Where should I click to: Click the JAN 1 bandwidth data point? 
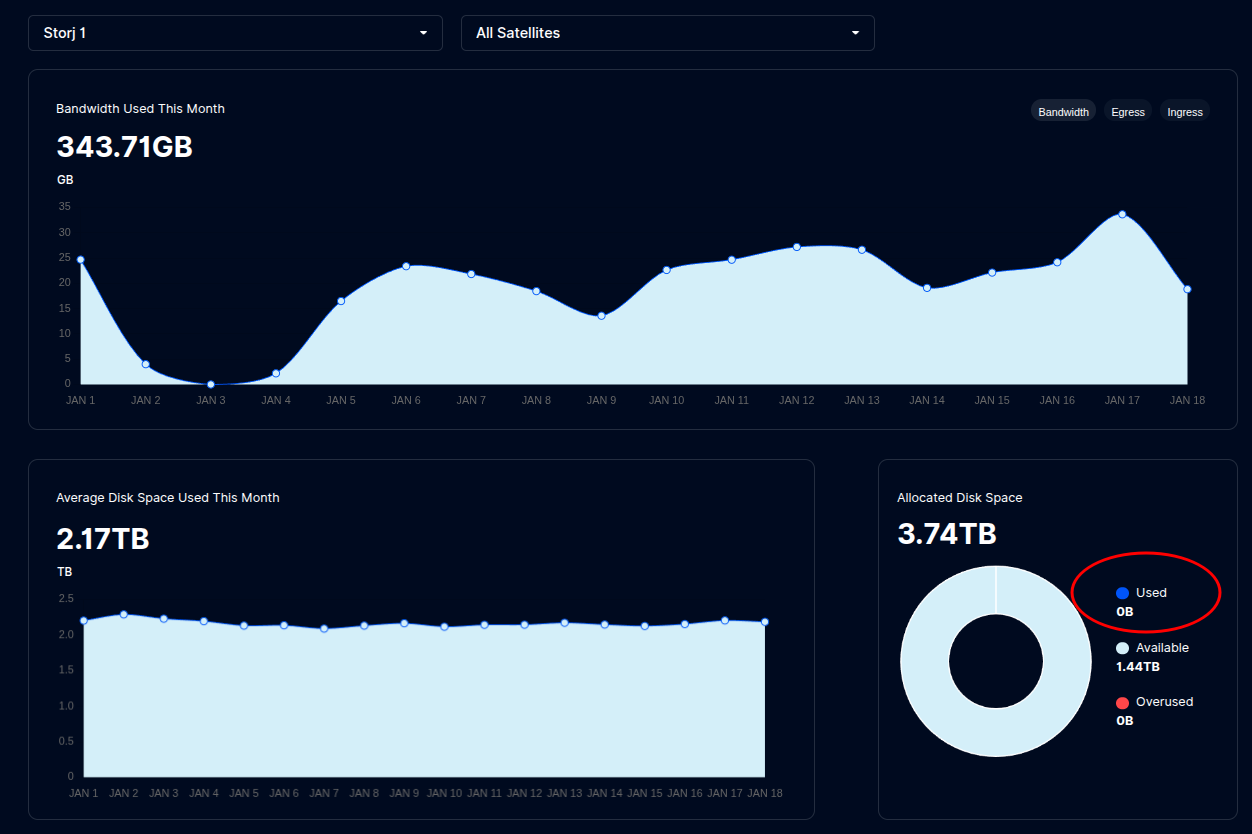(81, 260)
